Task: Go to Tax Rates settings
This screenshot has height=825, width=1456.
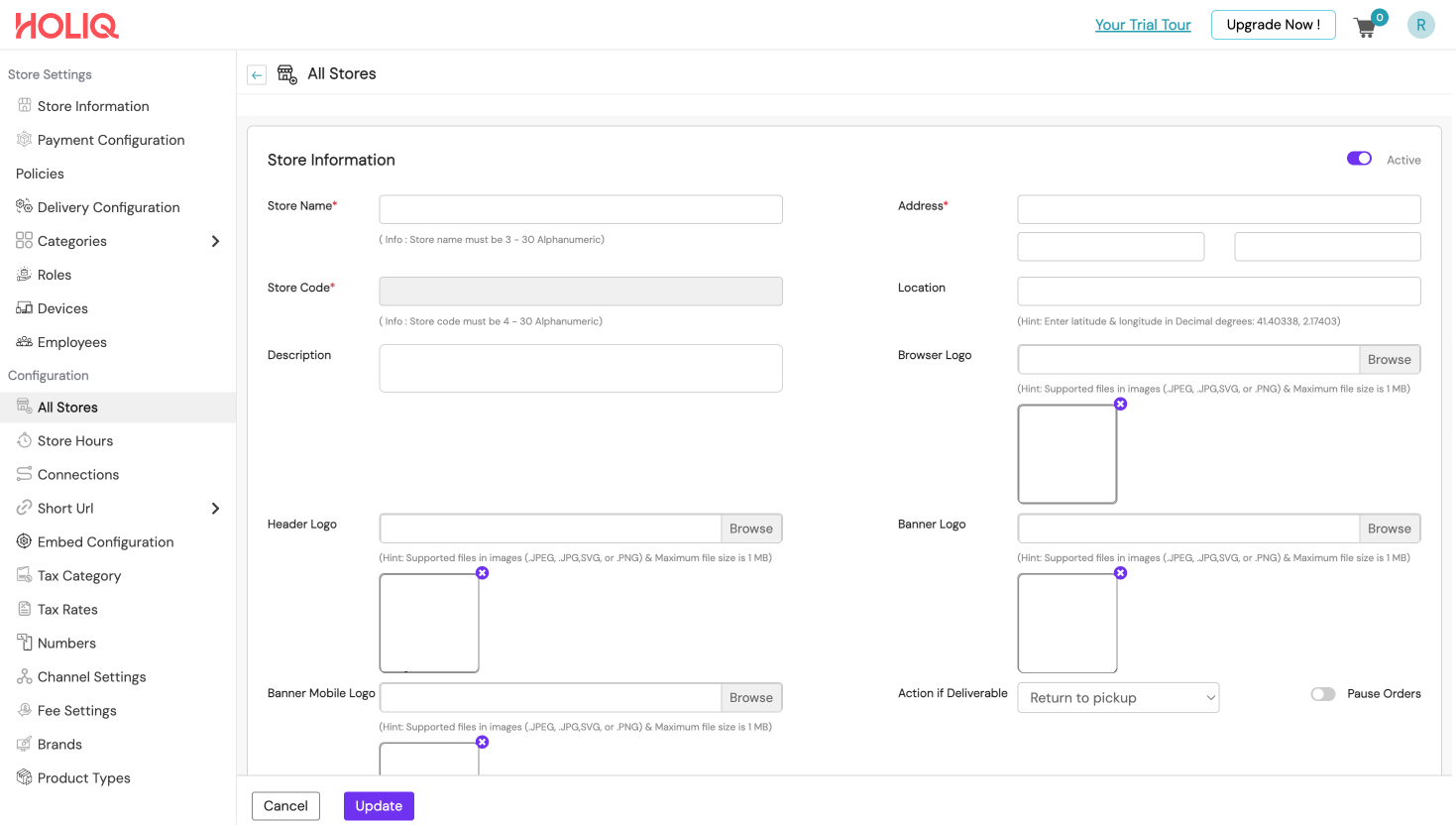Action: (67, 610)
